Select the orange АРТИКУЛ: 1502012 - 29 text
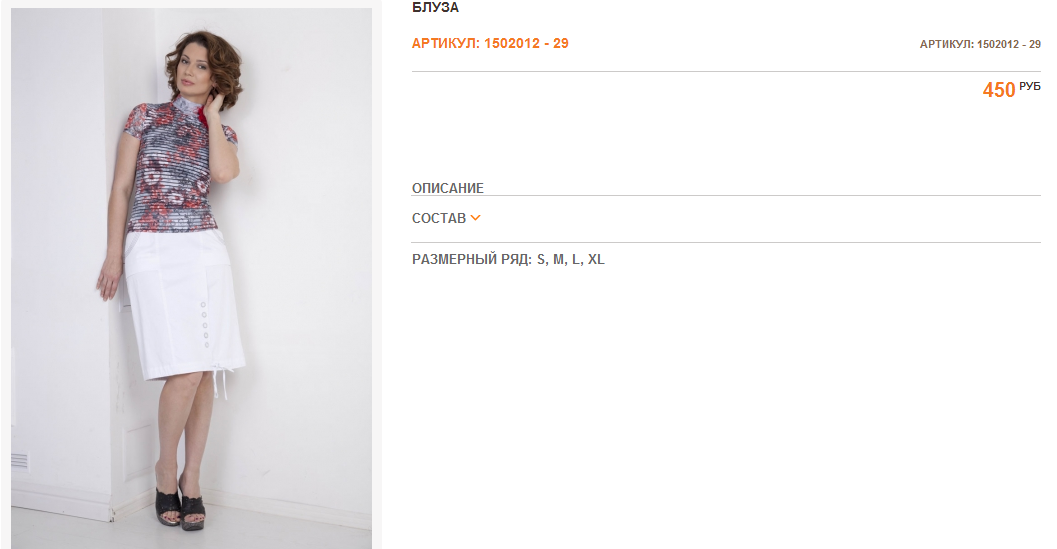The width and height of the screenshot is (1057, 549). [490, 43]
